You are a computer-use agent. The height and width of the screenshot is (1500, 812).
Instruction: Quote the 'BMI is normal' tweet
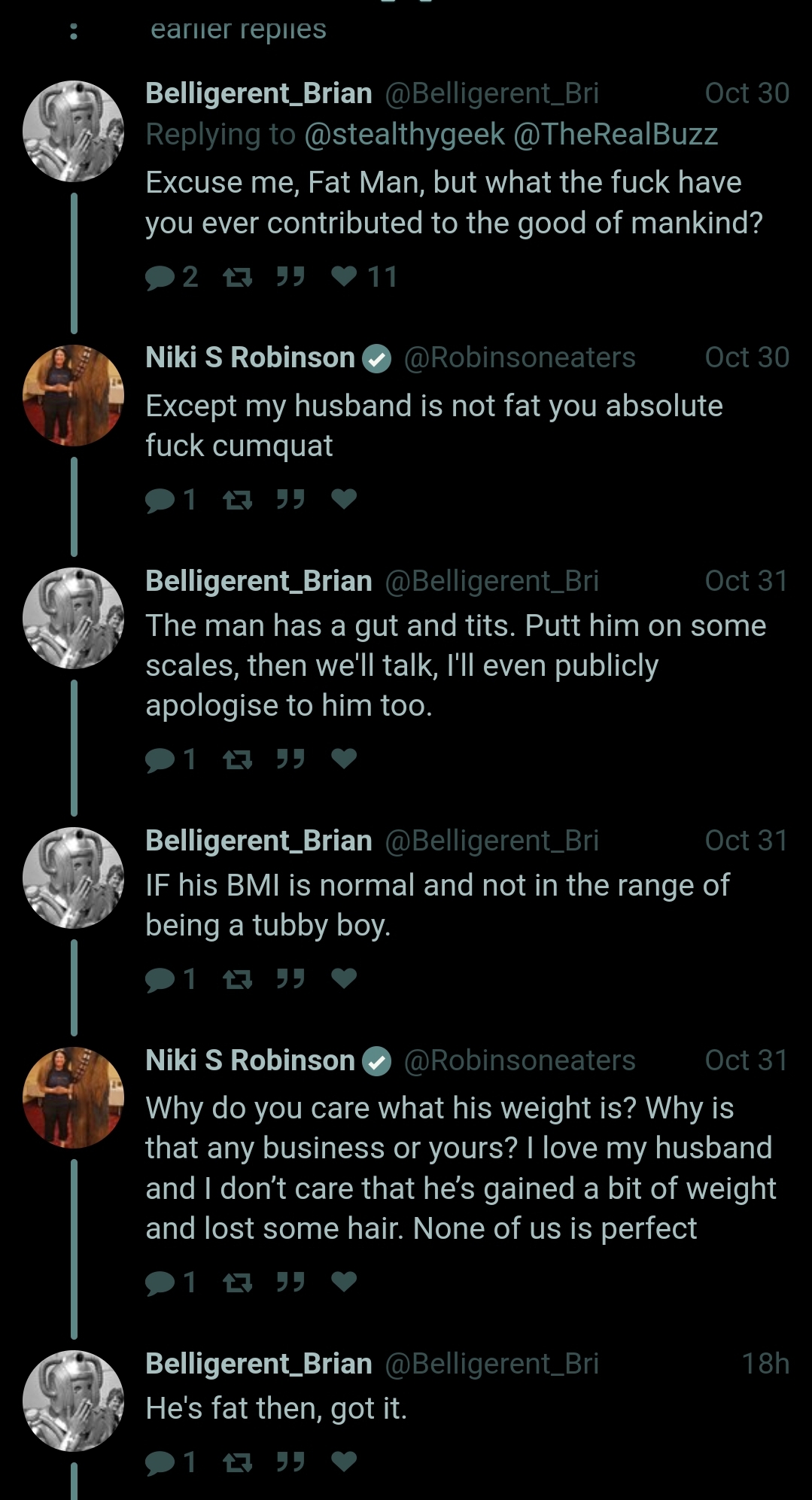point(290,978)
